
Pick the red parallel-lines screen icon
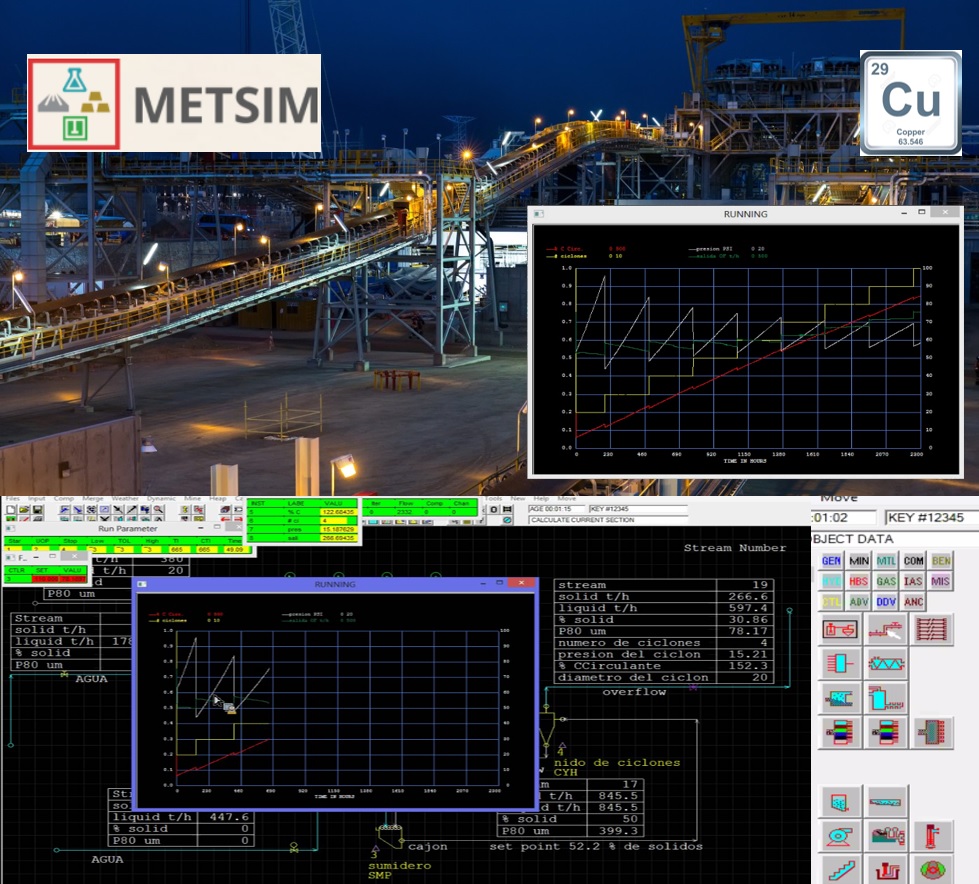click(932, 629)
